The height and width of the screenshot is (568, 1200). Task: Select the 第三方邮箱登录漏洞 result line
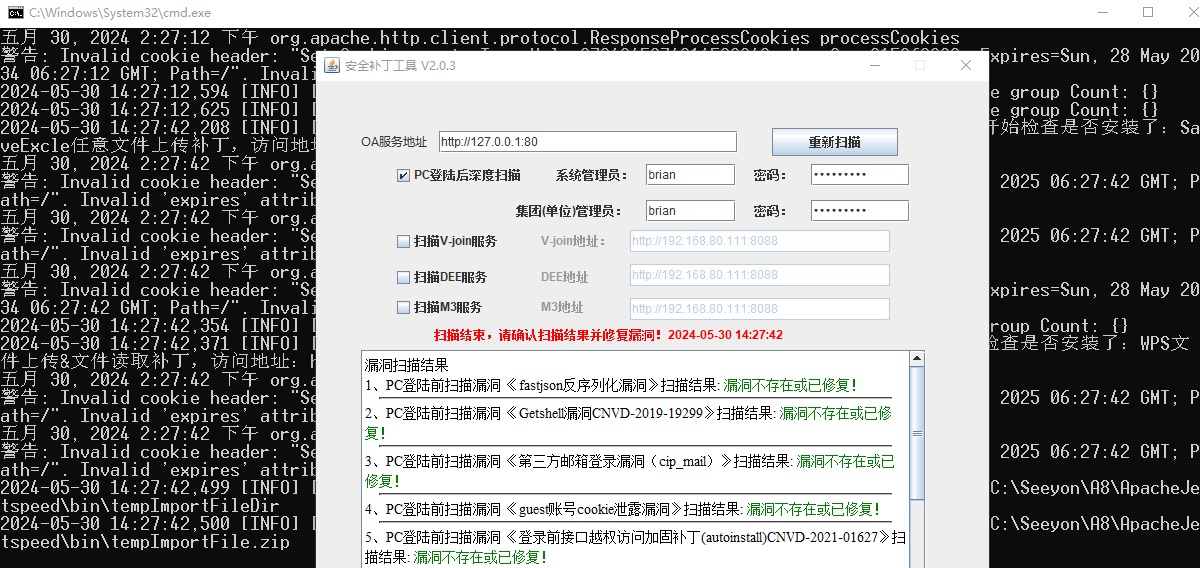pyautogui.click(x=630, y=470)
